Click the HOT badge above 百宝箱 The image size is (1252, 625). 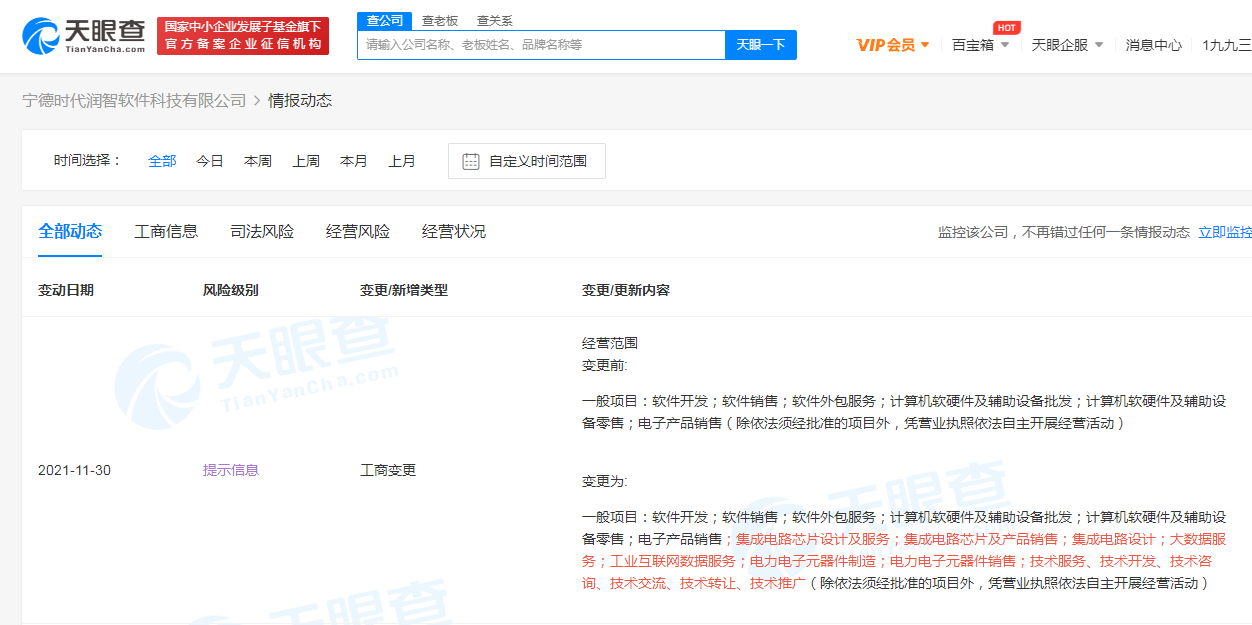[x=1006, y=27]
